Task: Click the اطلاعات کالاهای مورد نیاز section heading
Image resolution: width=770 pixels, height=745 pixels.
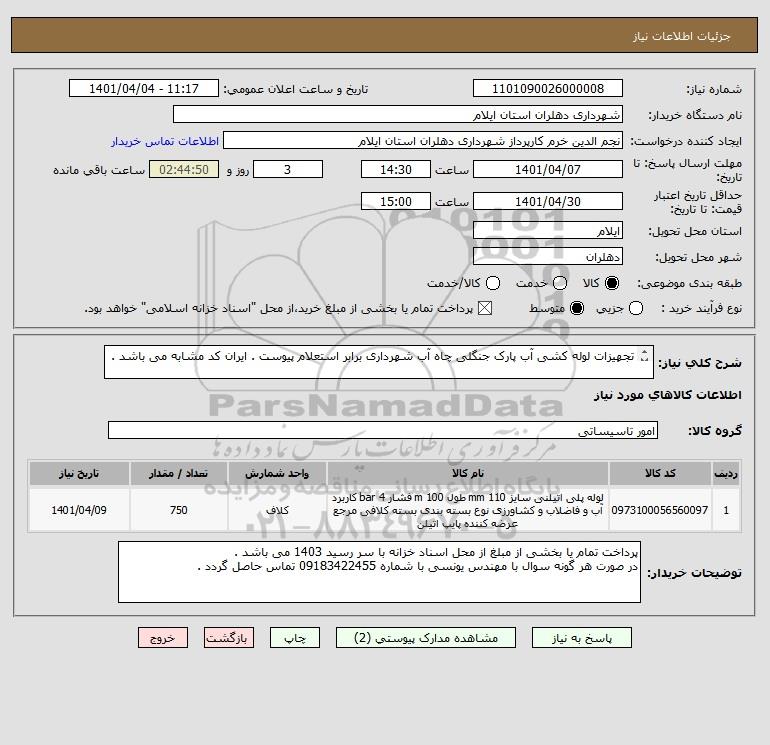Action: [668, 395]
